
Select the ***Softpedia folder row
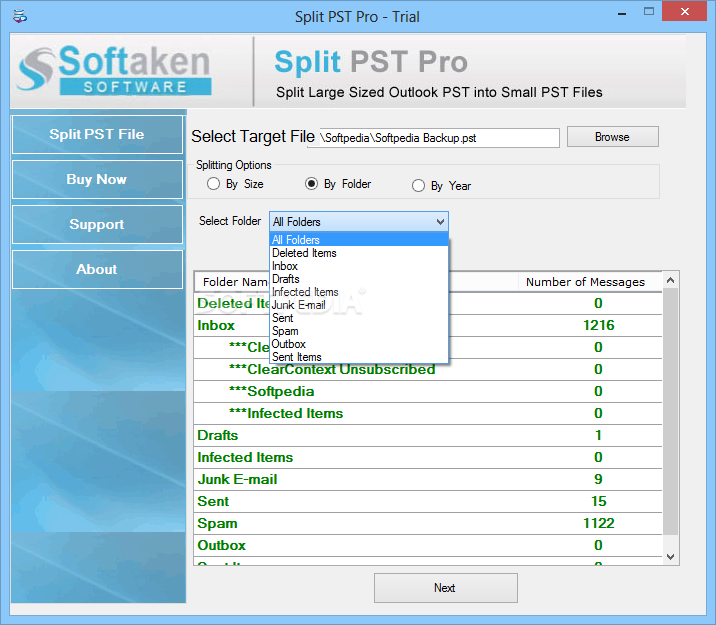coord(428,392)
